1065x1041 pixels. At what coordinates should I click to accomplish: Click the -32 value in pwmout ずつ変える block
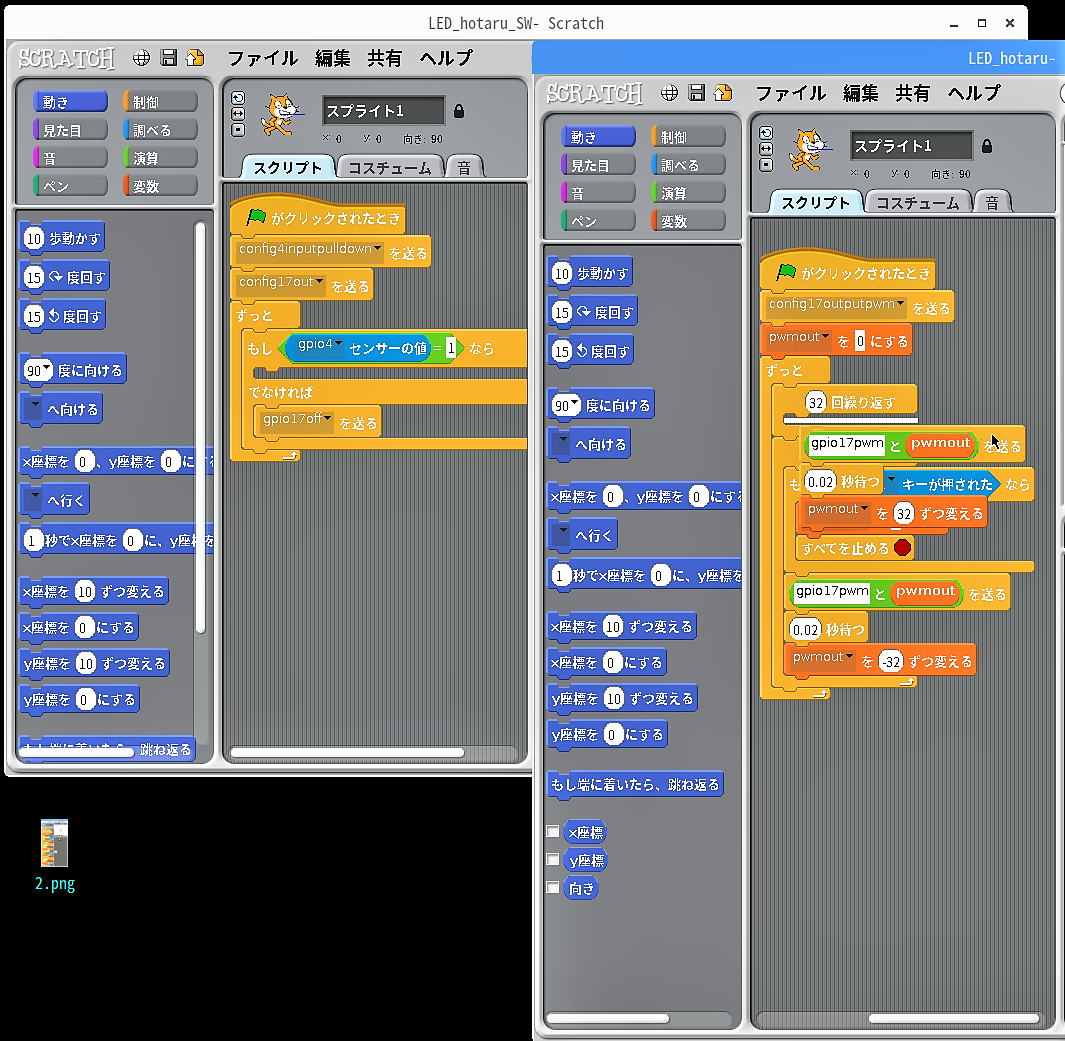(x=891, y=661)
